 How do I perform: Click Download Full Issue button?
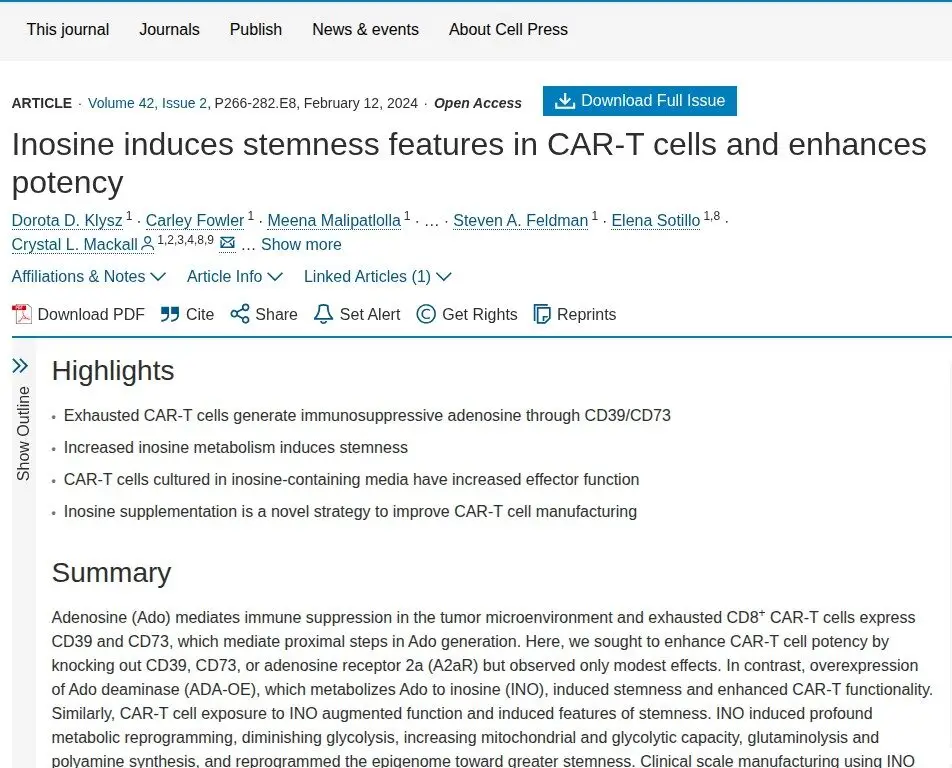[x=640, y=101]
